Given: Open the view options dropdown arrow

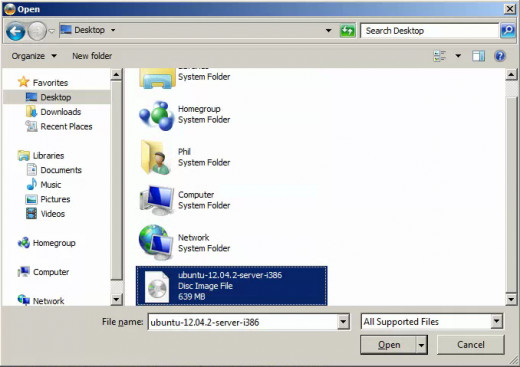Looking at the screenshot, I should 458,56.
